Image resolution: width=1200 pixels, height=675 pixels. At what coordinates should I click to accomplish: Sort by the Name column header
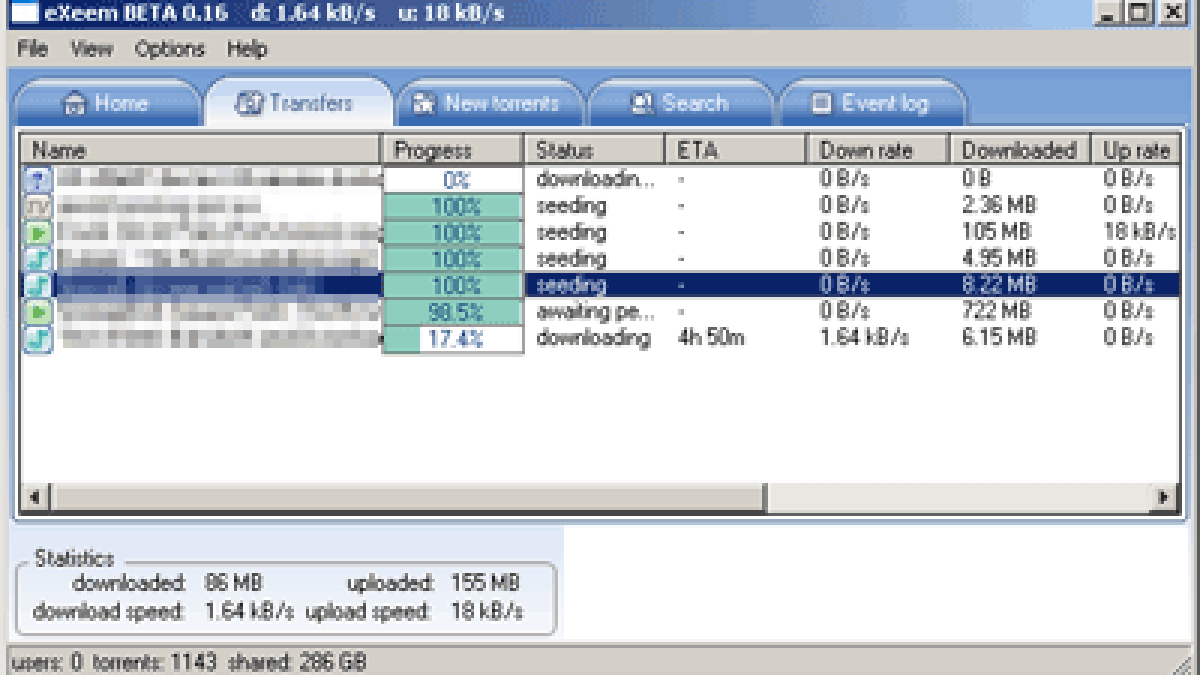[201, 150]
